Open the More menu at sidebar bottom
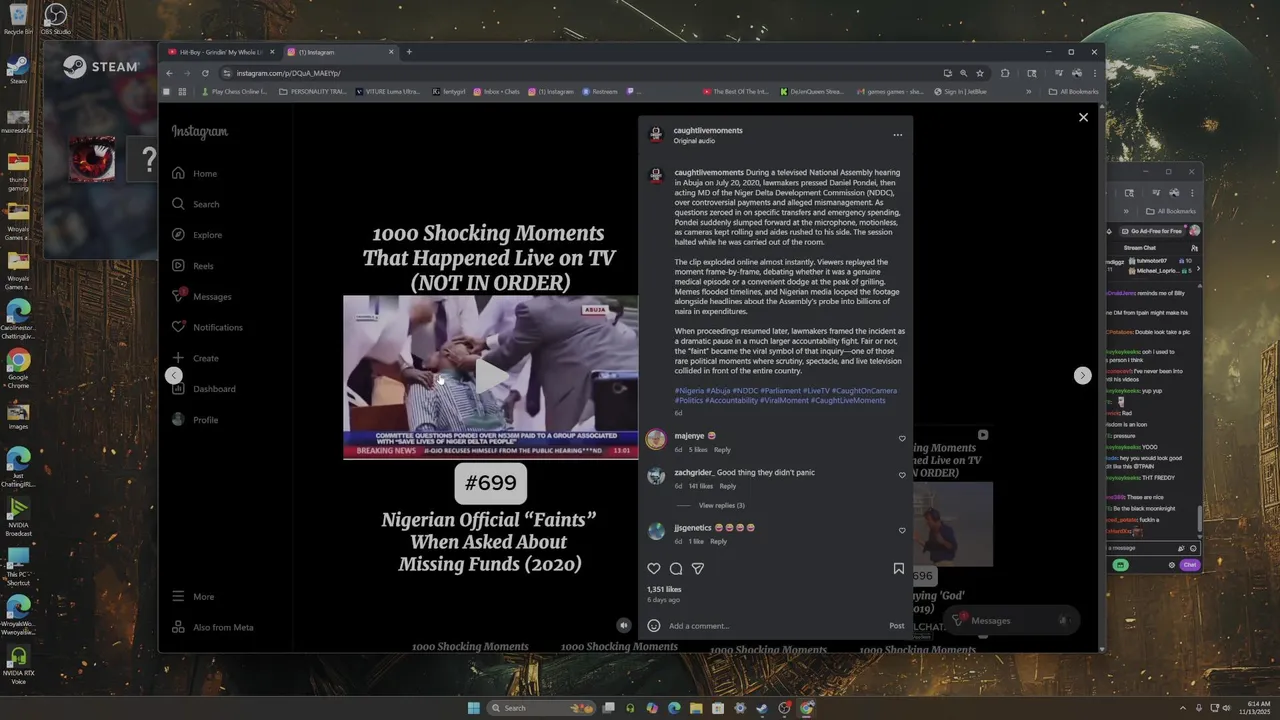The image size is (1280, 720). coord(193,596)
